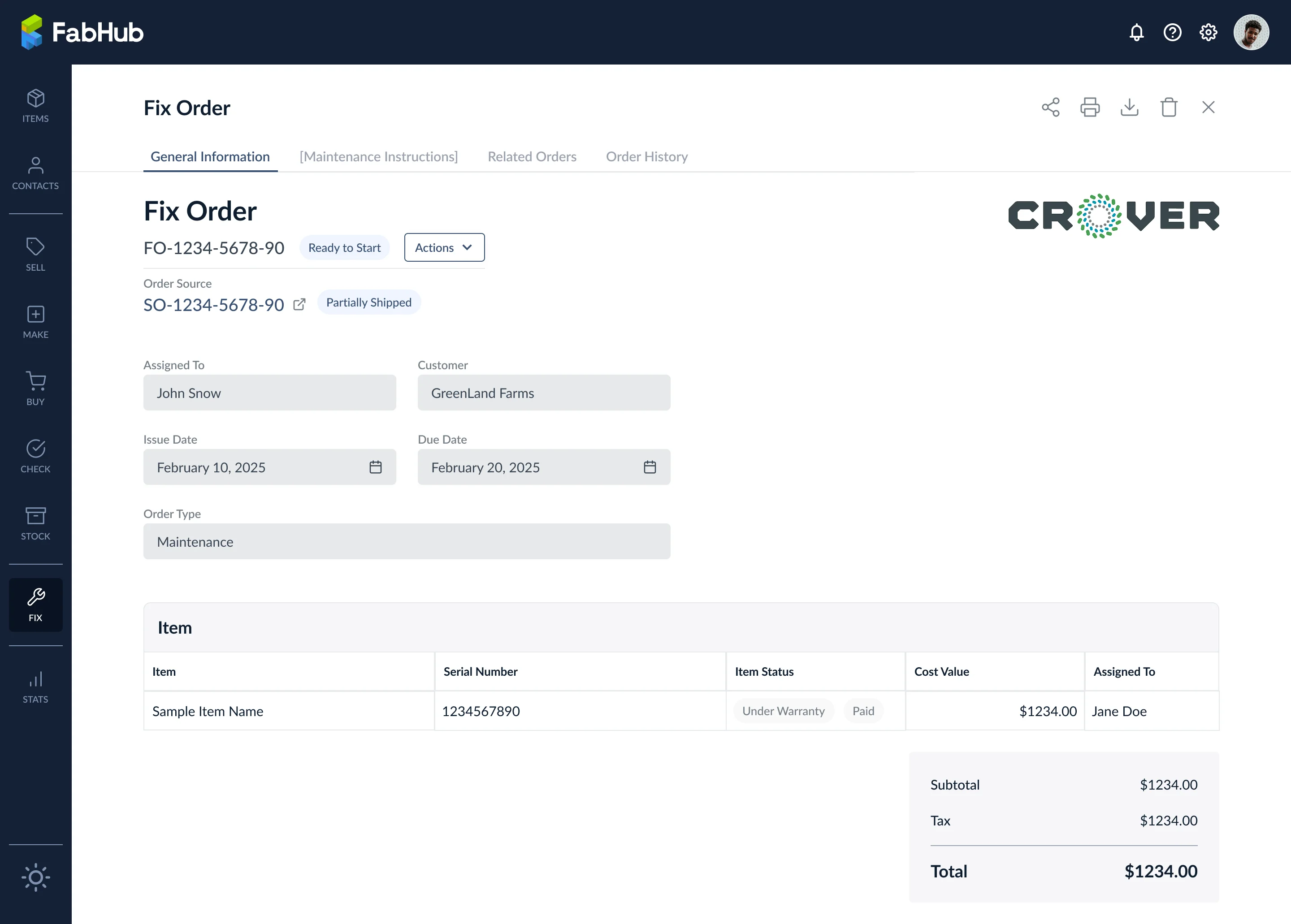Download the fix order
Viewport: 1291px width, 924px height.
tap(1129, 107)
